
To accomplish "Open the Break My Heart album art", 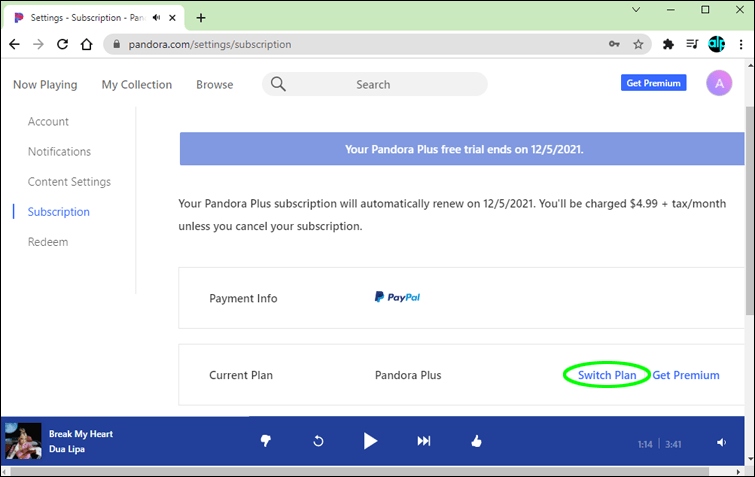I will click(x=23, y=441).
